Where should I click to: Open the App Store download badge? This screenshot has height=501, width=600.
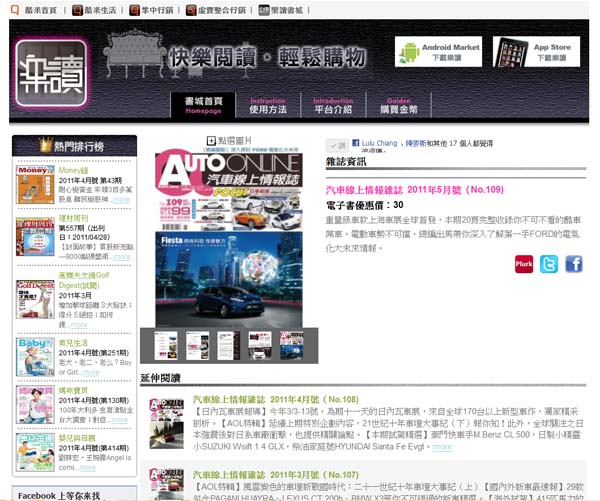pos(540,52)
